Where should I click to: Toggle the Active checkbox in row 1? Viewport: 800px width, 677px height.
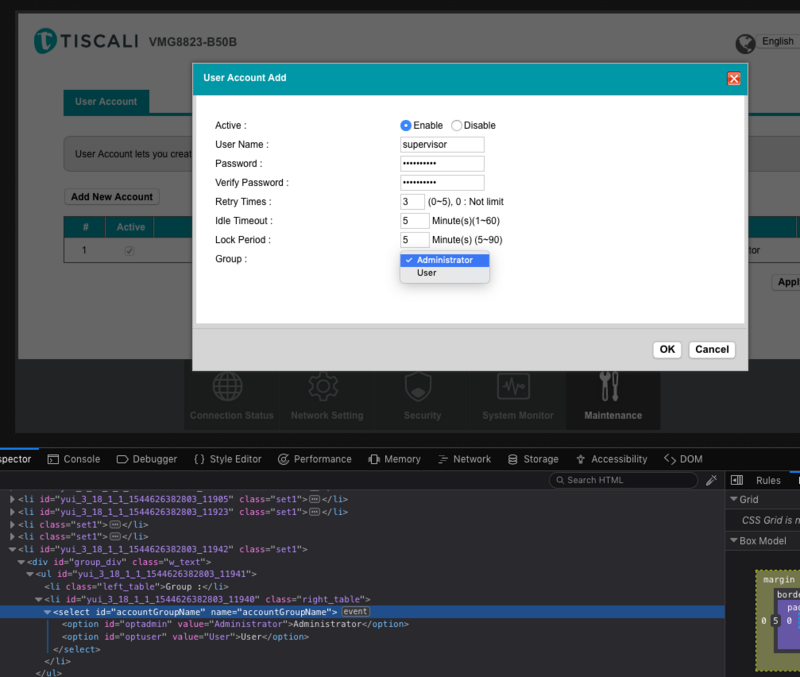tap(130, 250)
